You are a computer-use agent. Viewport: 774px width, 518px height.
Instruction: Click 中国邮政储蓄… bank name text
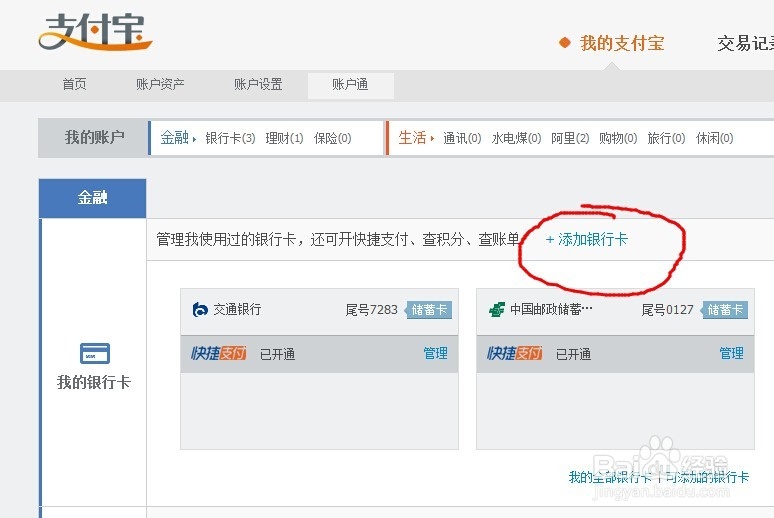click(551, 310)
